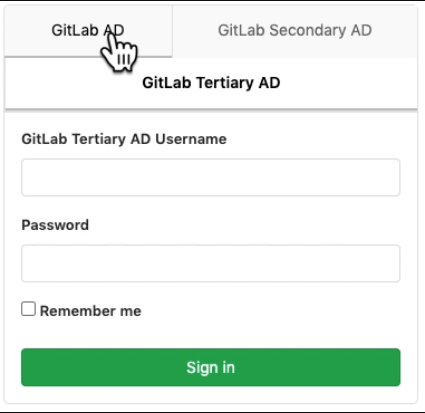Click the green Sign in button
425x413 pixels.
pyautogui.click(x=211, y=367)
